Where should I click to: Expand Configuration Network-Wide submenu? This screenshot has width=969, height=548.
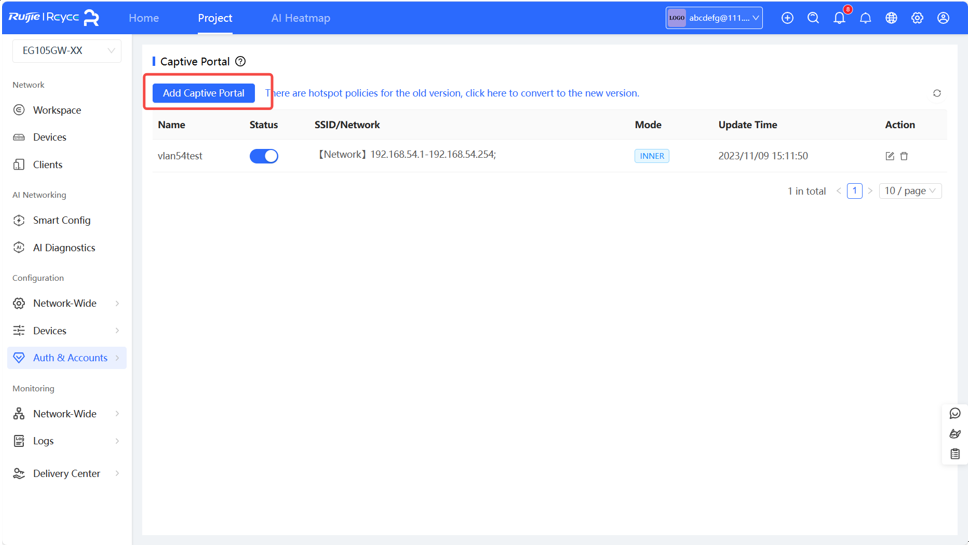click(117, 303)
